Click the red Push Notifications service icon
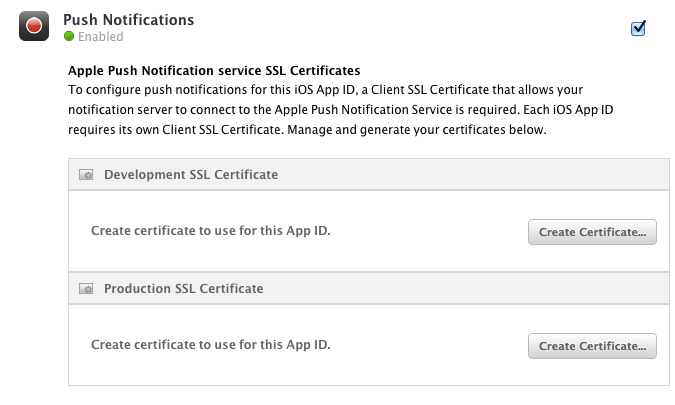675x405 pixels. 34,26
